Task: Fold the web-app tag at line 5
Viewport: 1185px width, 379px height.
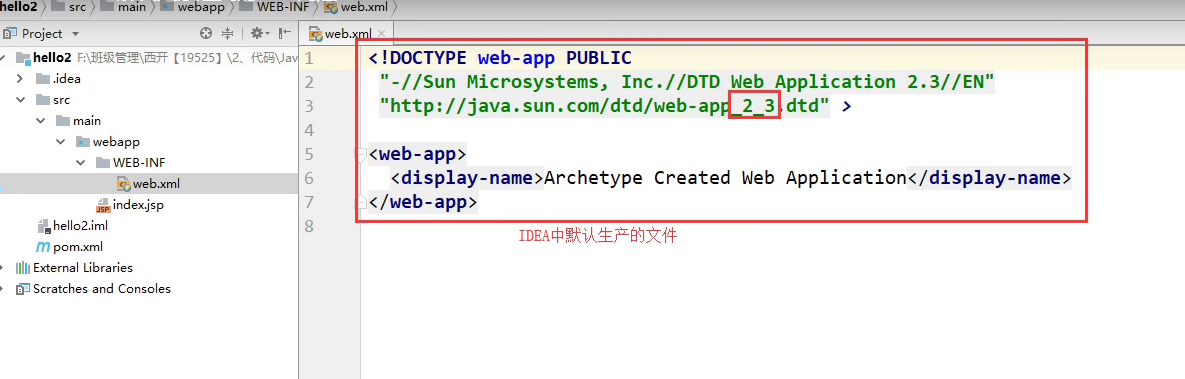Action: [x=361, y=155]
